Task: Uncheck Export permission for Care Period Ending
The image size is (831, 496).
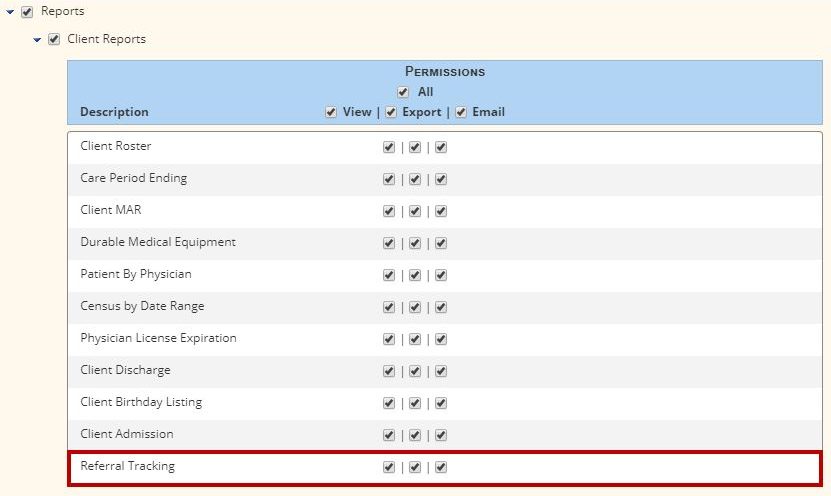Action: click(415, 179)
